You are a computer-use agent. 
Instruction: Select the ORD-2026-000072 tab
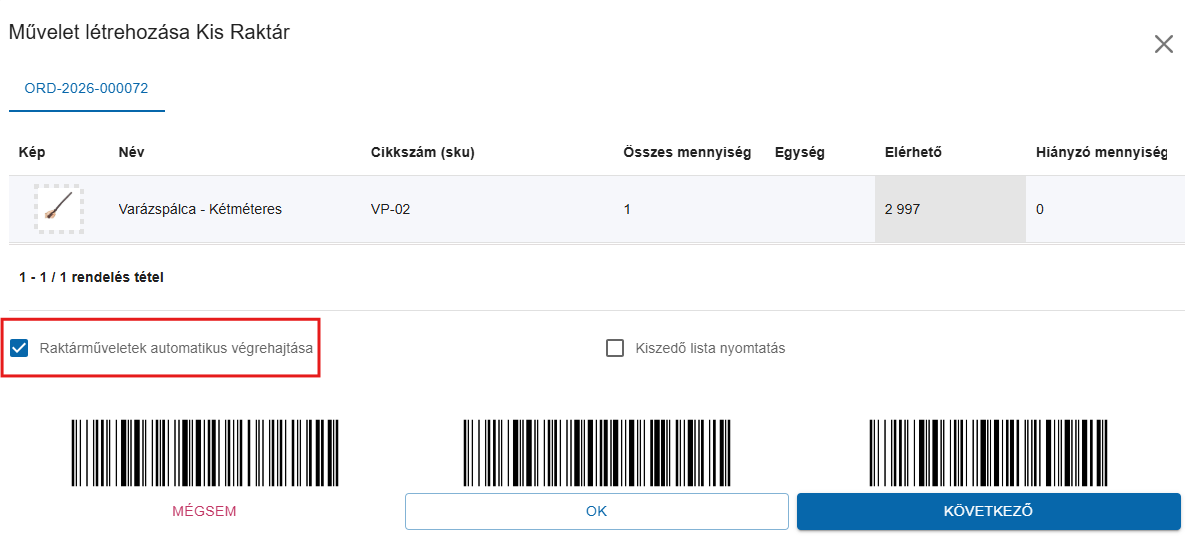(x=86, y=88)
